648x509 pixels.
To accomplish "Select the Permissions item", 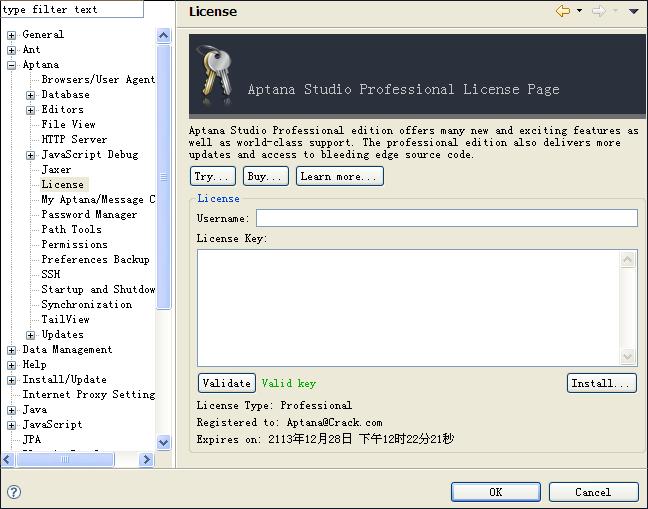I will pos(74,244).
